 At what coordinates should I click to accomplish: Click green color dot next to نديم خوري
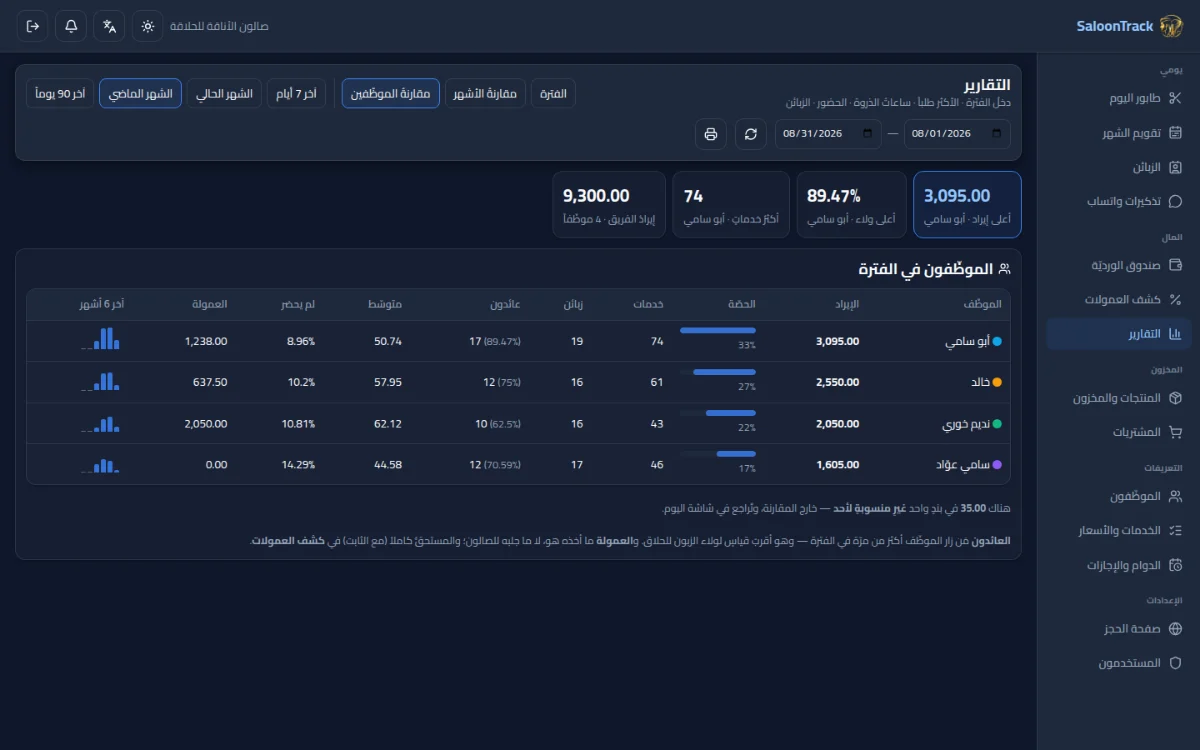pos(996,424)
